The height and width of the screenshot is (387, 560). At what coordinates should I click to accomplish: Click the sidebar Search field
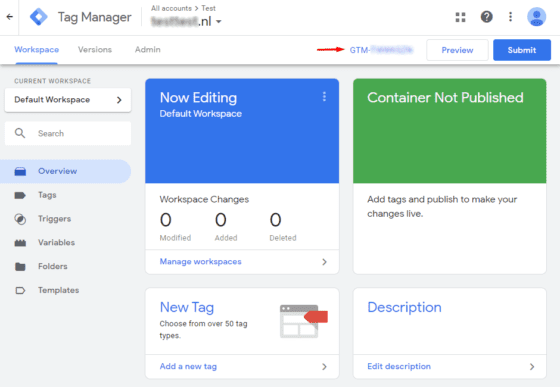pos(68,134)
